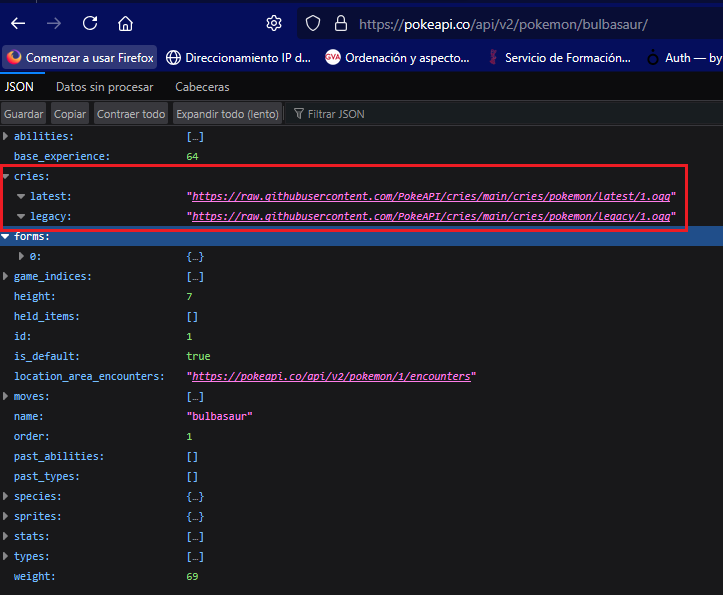This screenshot has width=723, height=595.
Task: Select the id key
Action: (x=23, y=336)
